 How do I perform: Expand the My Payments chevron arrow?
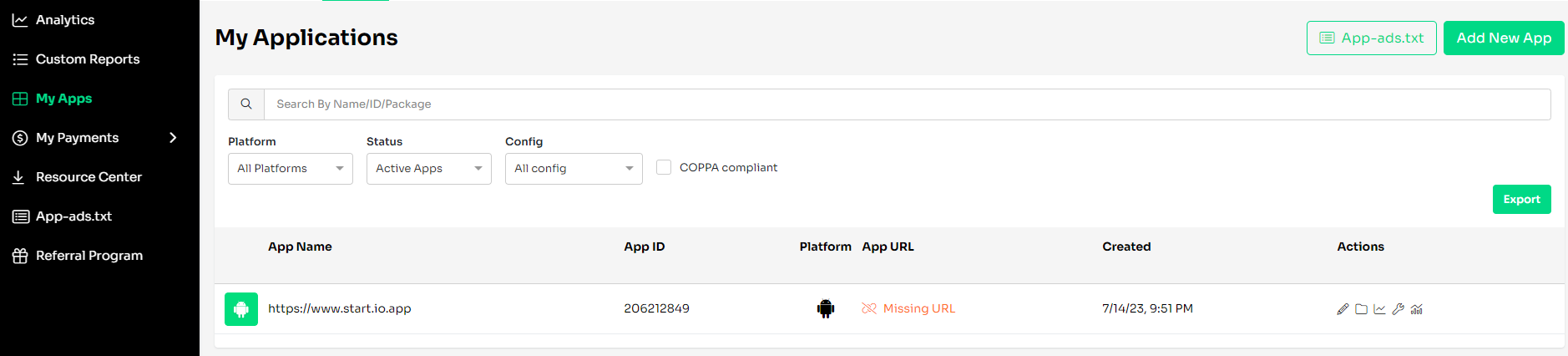[173, 138]
